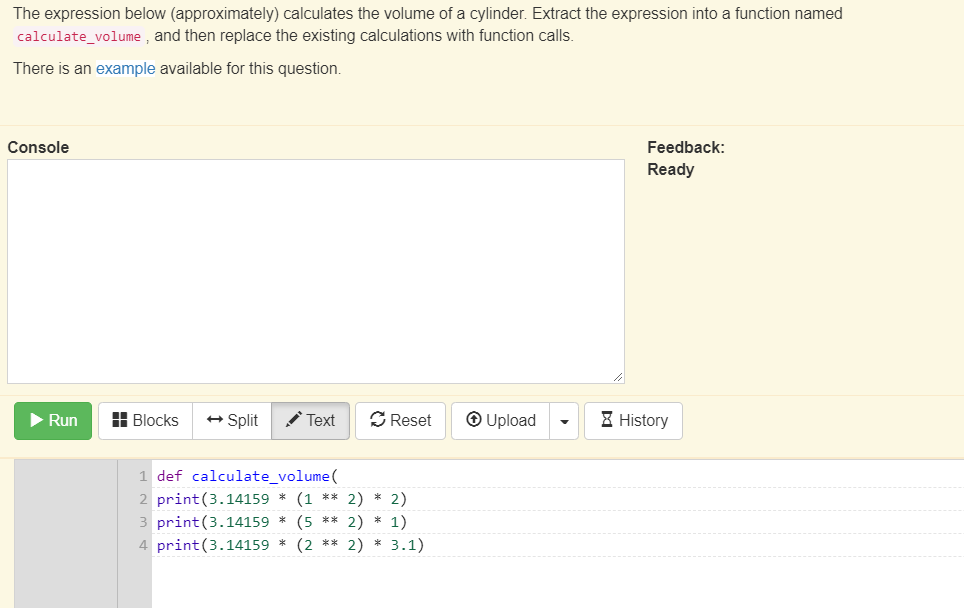Click the Feedback: heading
This screenshot has width=964, height=608.
click(x=685, y=148)
